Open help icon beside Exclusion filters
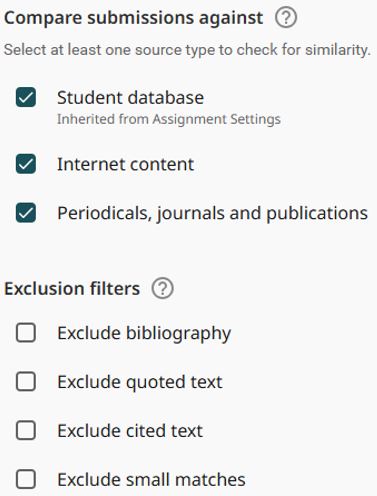This screenshot has width=377, height=496. coord(163,288)
